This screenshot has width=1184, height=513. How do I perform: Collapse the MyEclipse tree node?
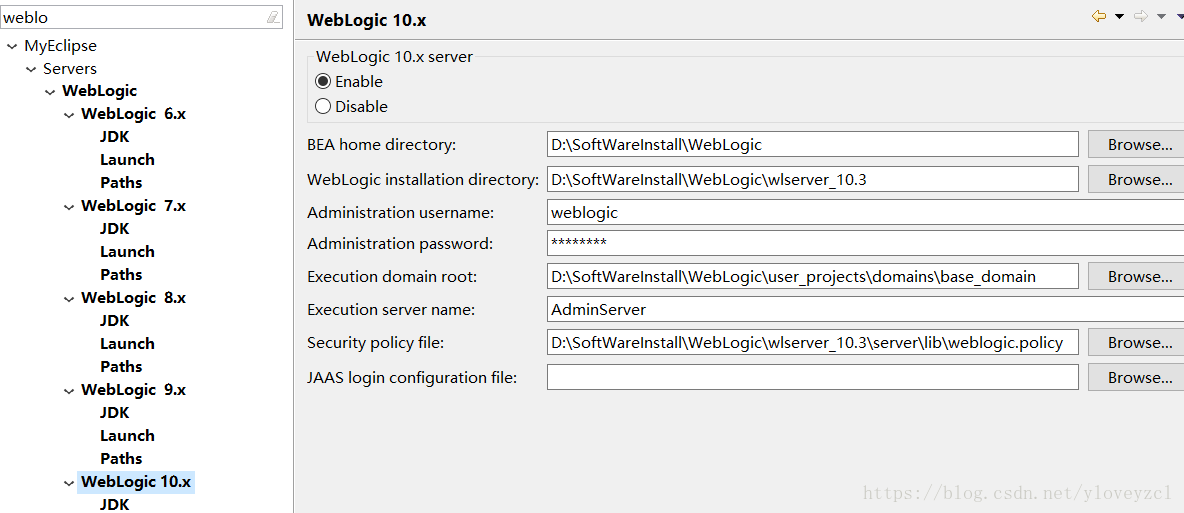pos(11,46)
